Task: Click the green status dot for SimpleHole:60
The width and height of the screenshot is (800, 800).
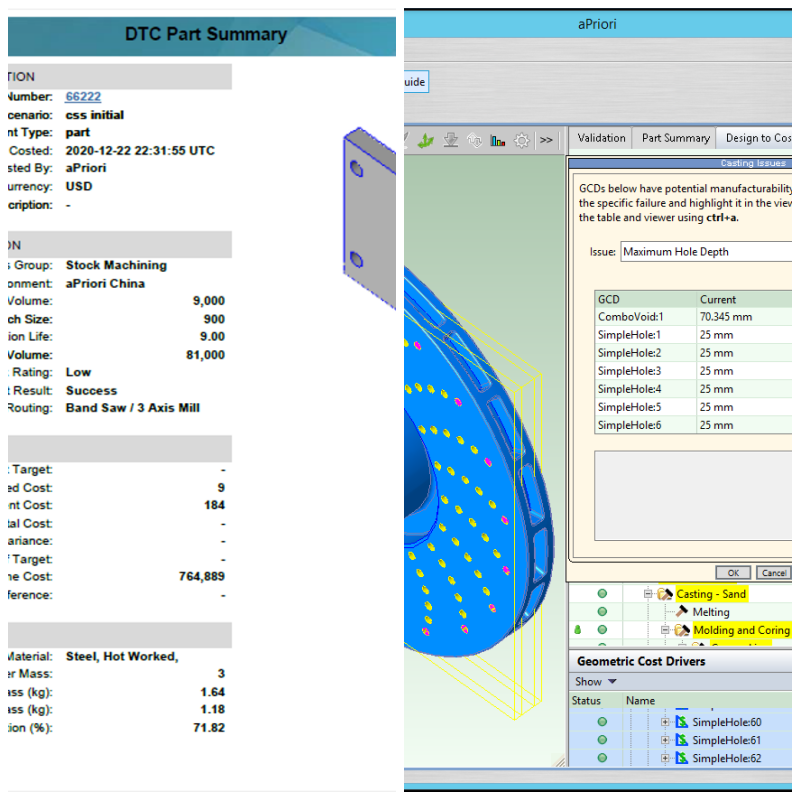Action: [602, 722]
